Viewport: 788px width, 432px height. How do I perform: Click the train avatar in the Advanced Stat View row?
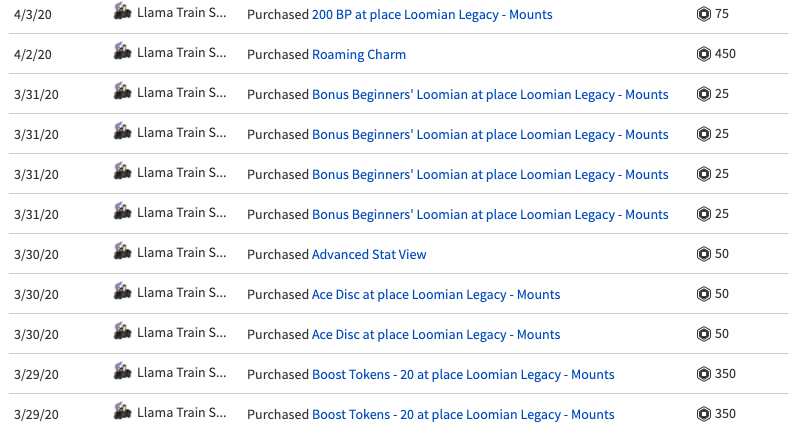pyautogui.click(x=123, y=252)
